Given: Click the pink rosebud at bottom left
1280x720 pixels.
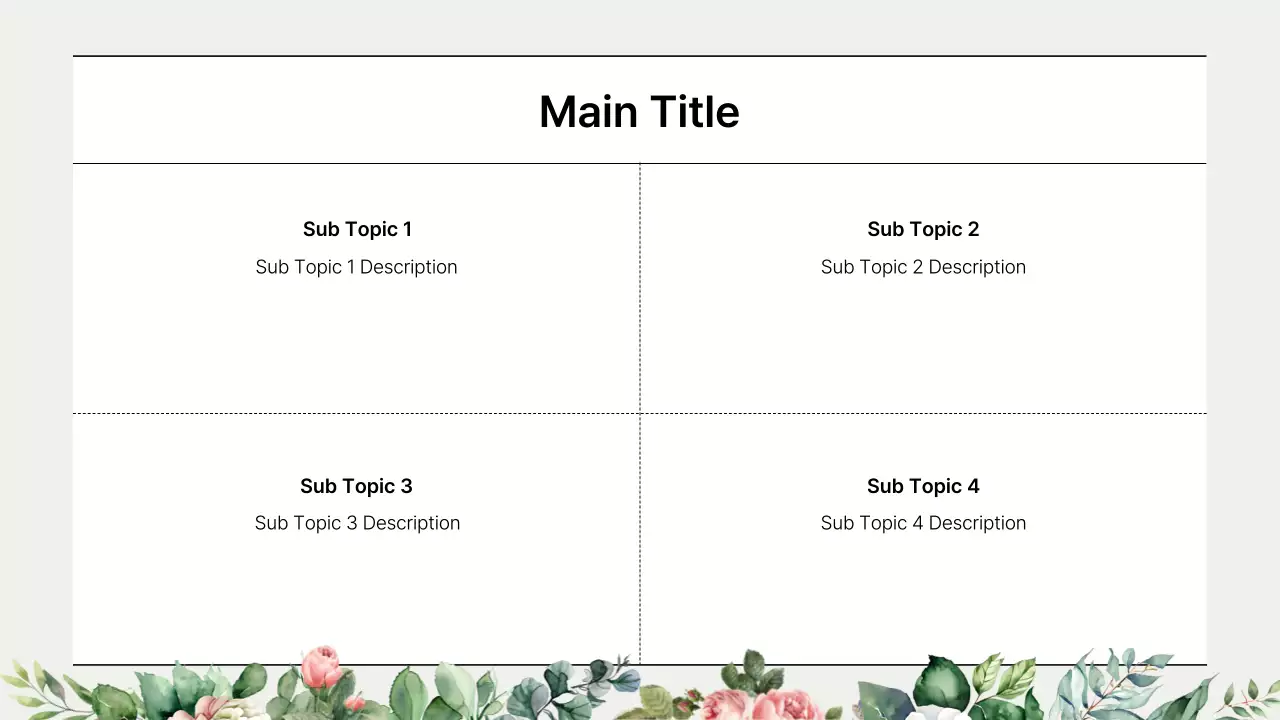Looking at the screenshot, I should [321, 667].
